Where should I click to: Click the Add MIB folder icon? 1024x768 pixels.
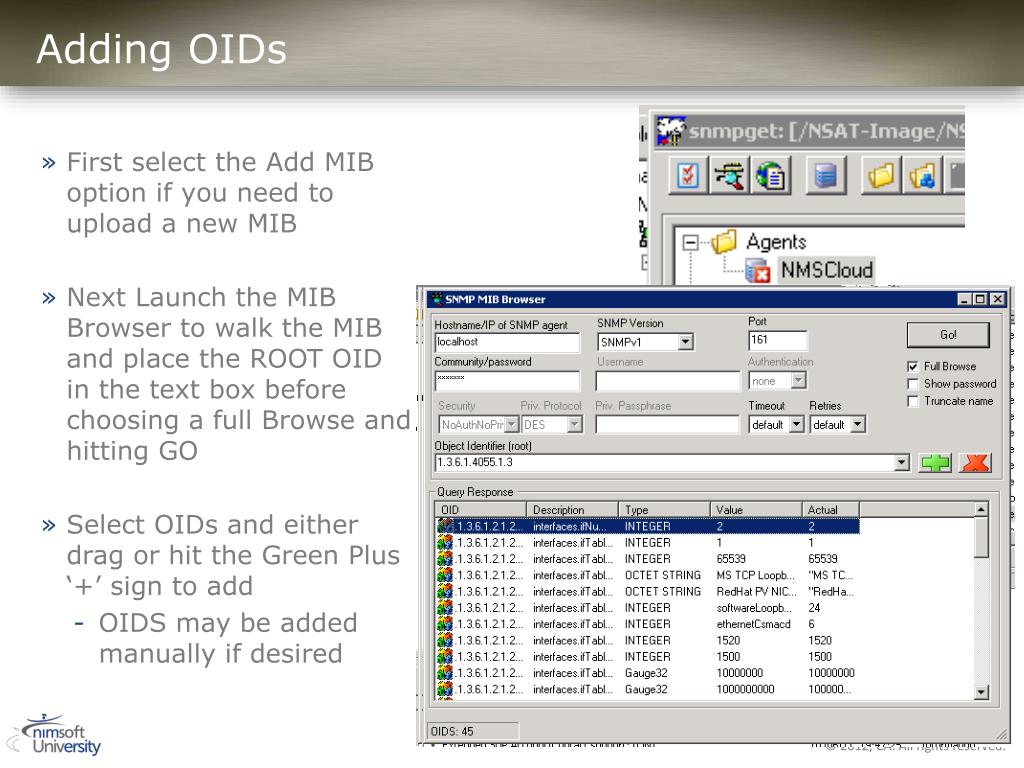point(921,175)
